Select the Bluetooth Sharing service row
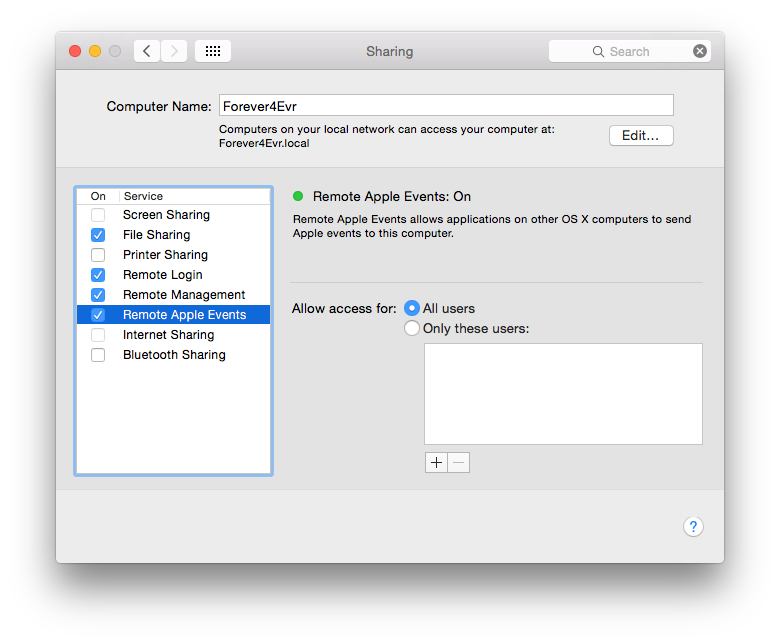The height and width of the screenshot is (643, 780). pyautogui.click(x=174, y=355)
